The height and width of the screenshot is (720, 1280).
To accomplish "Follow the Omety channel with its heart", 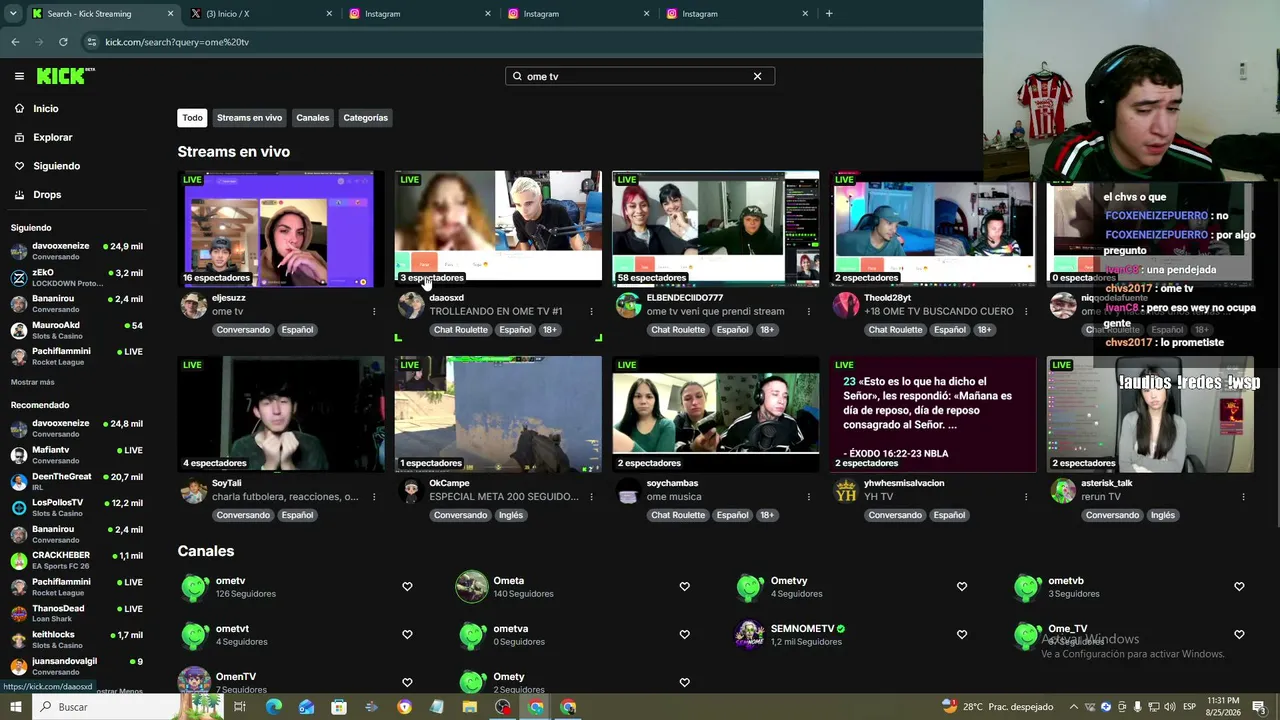I will coord(684,683).
